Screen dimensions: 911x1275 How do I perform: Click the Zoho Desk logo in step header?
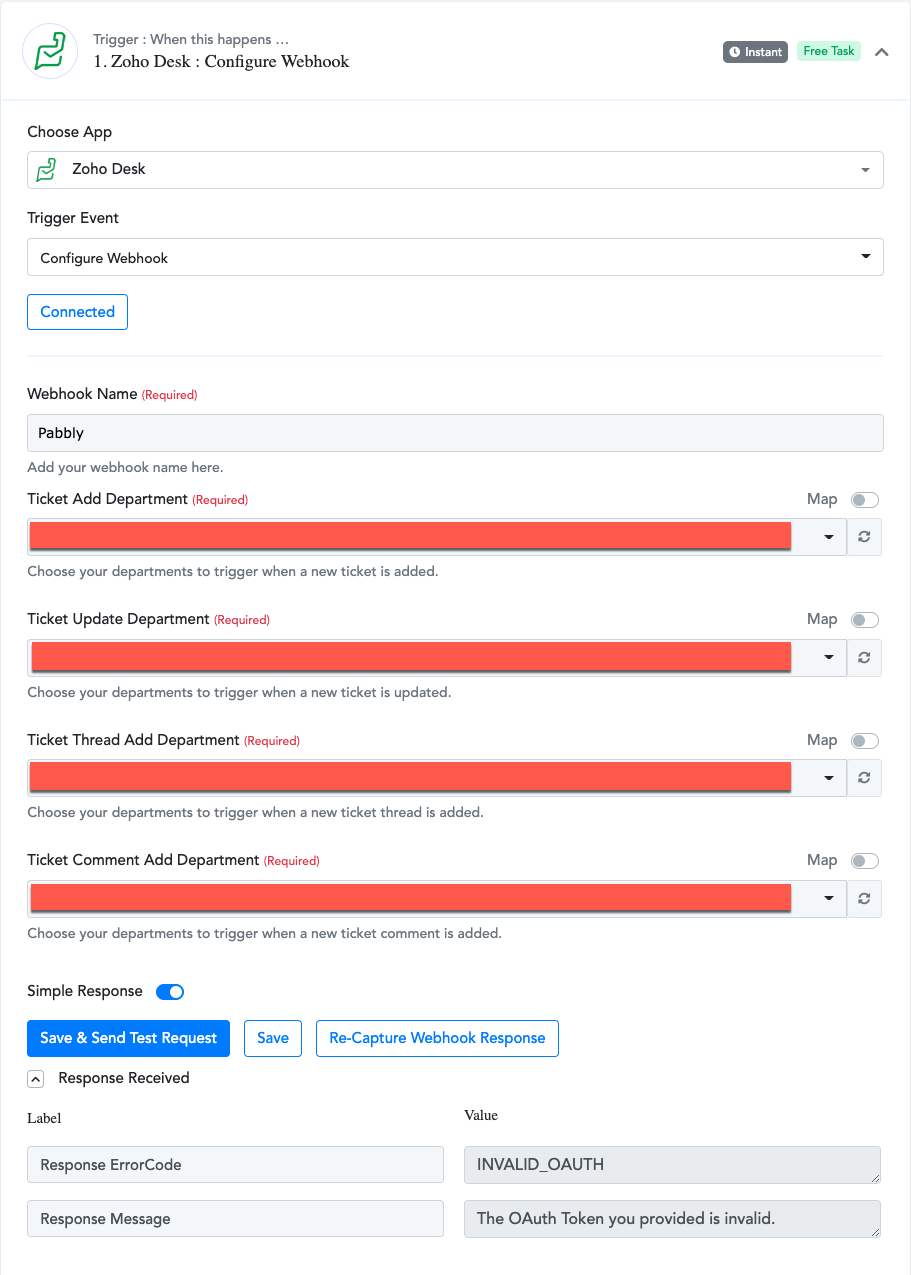pos(50,51)
